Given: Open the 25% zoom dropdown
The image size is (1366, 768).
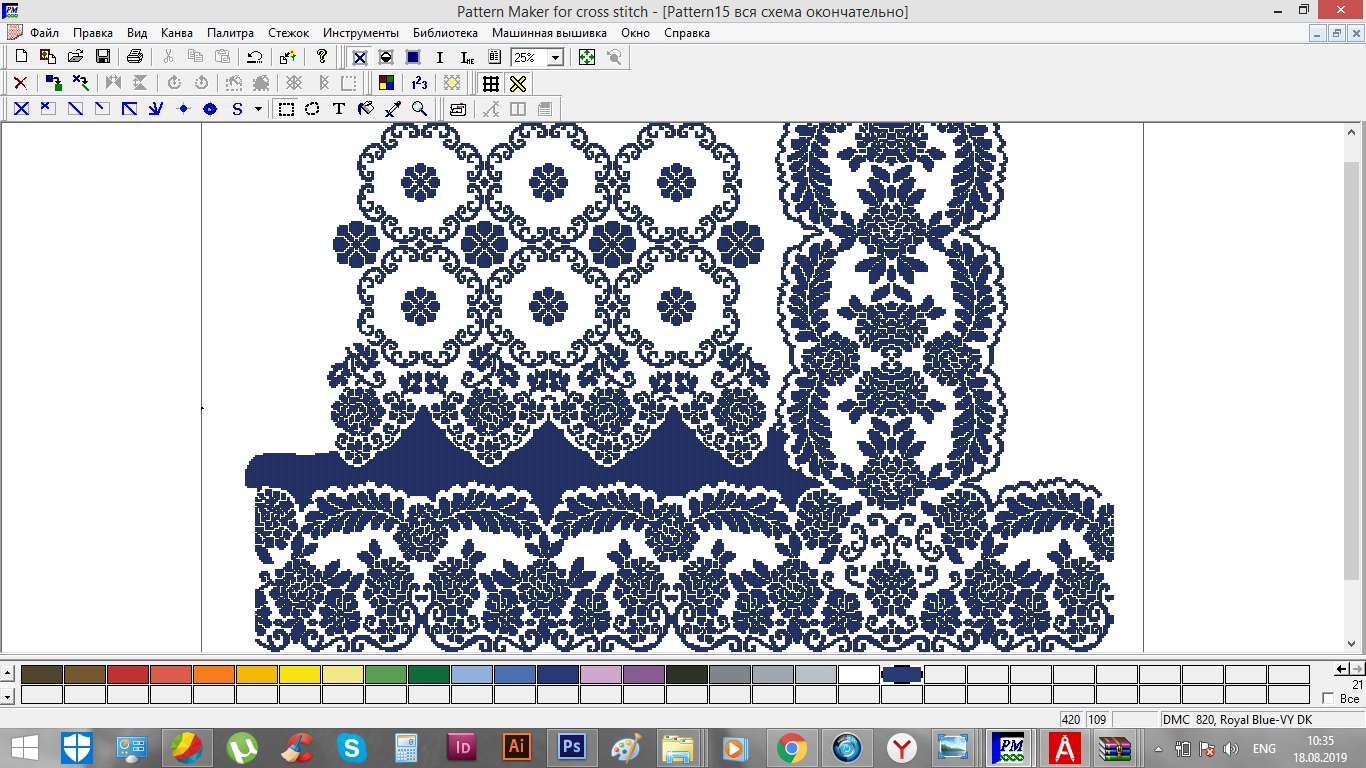Looking at the screenshot, I should (555, 58).
